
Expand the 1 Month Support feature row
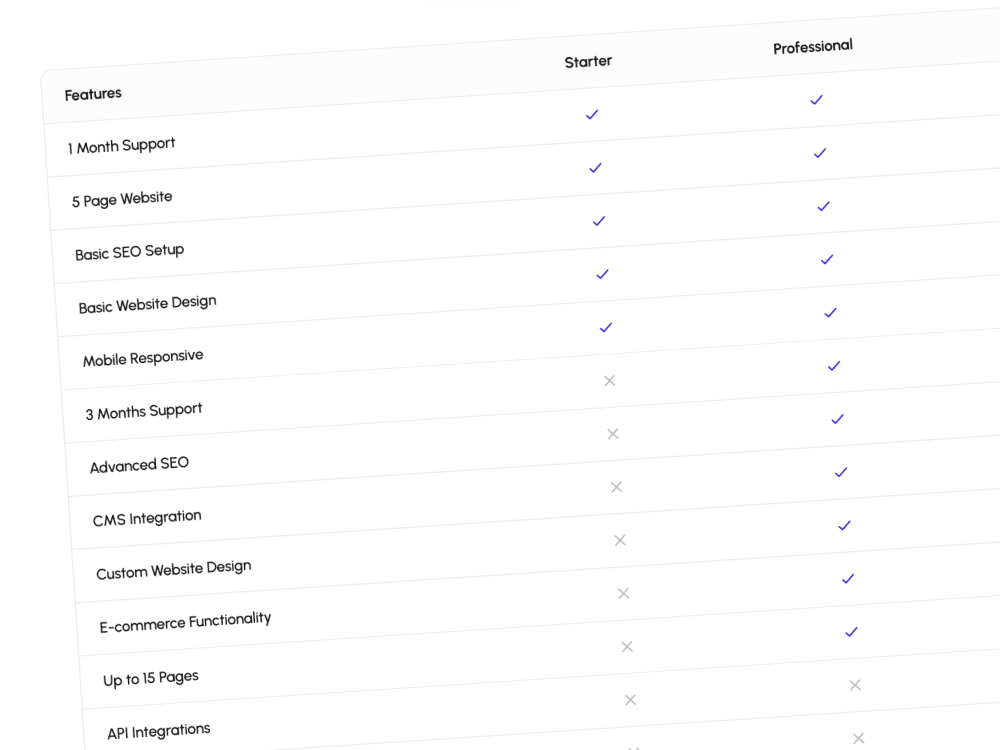tap(121, 145)
